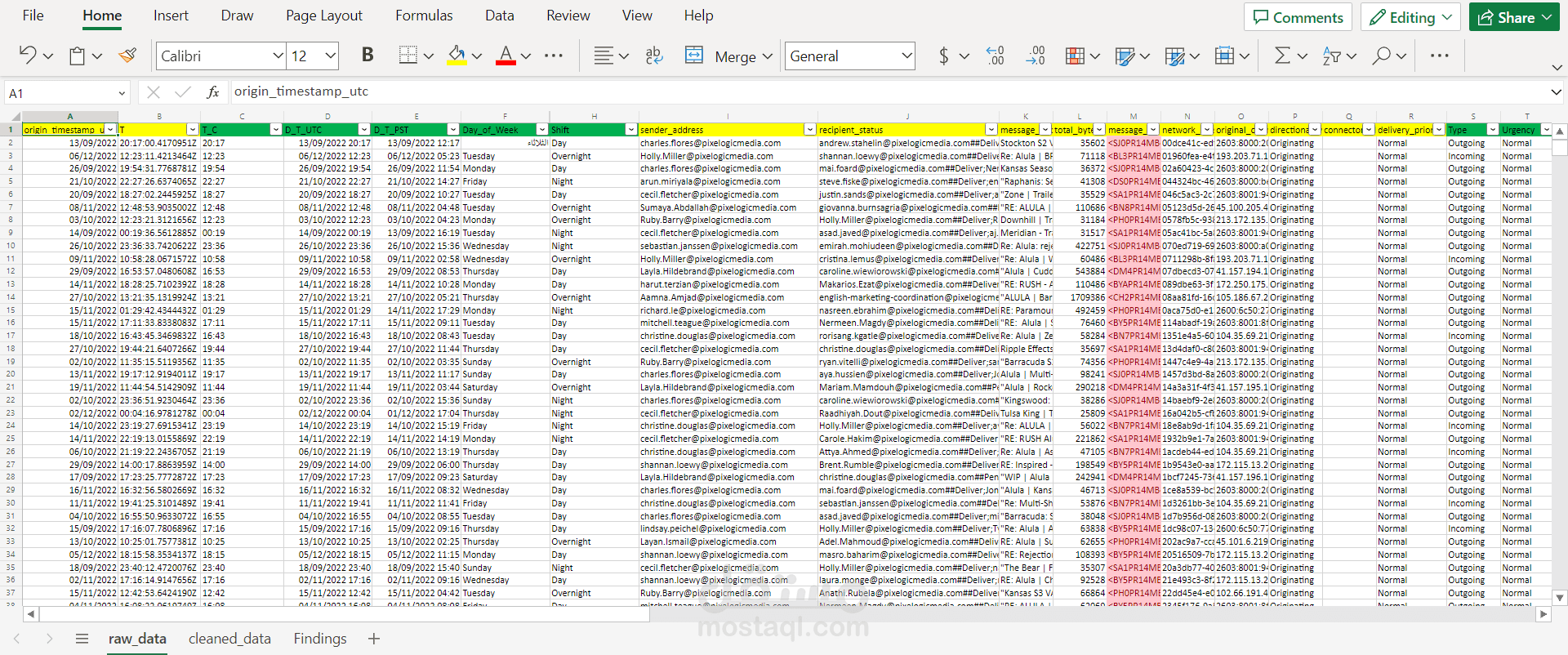Switch to the Formulas tab
1568x655 pixels.
click(x=424, y=16)
